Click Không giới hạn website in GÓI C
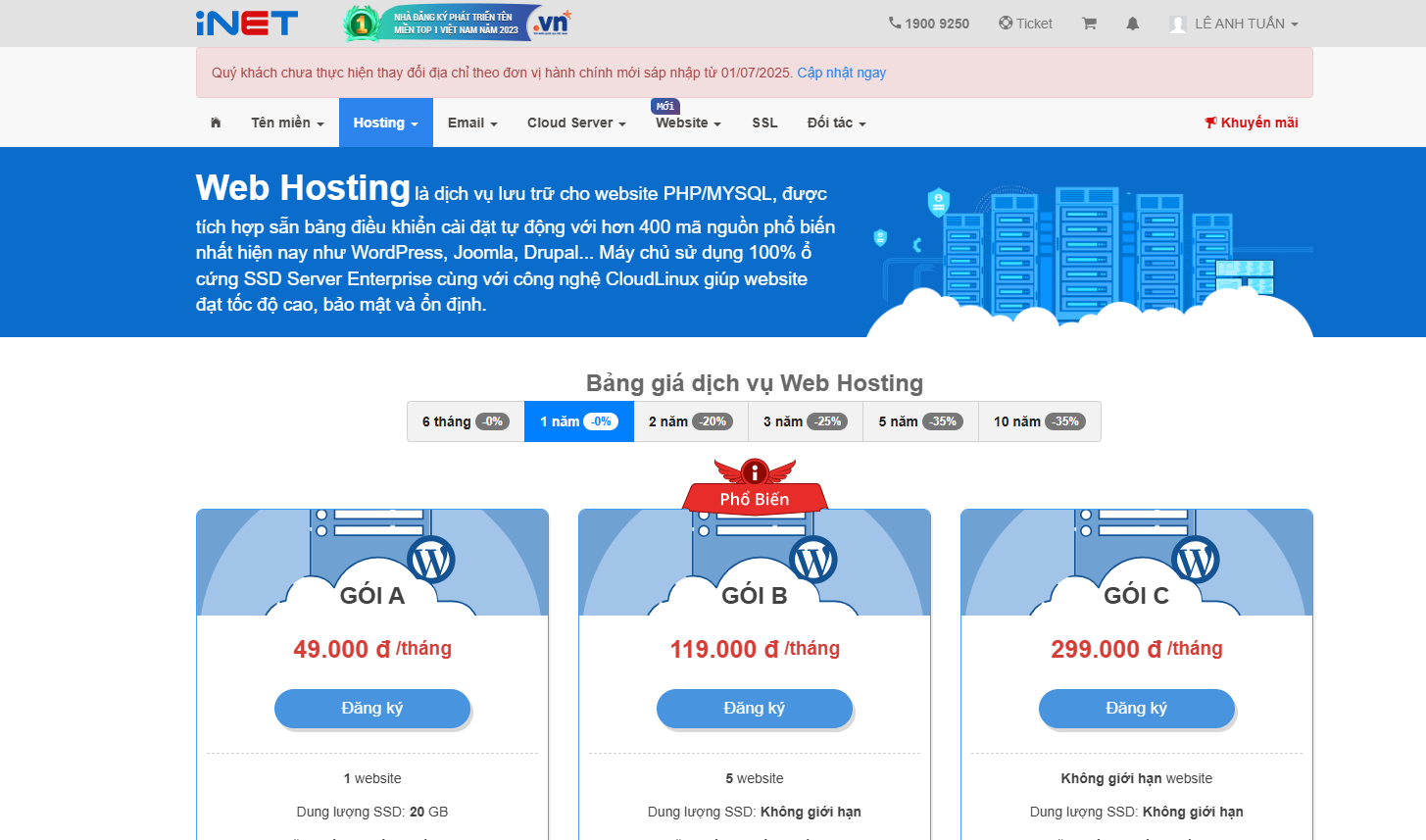Screen dimensions: 1426x840 click(1137, 778)
